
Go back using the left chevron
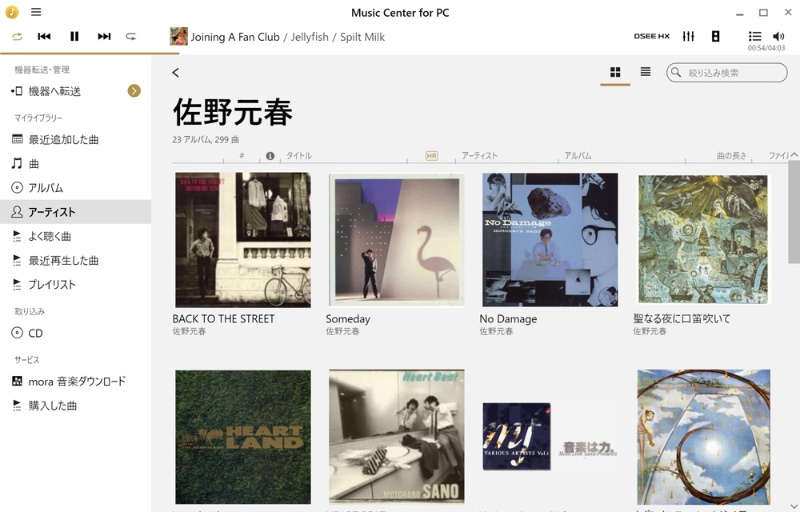176,72
